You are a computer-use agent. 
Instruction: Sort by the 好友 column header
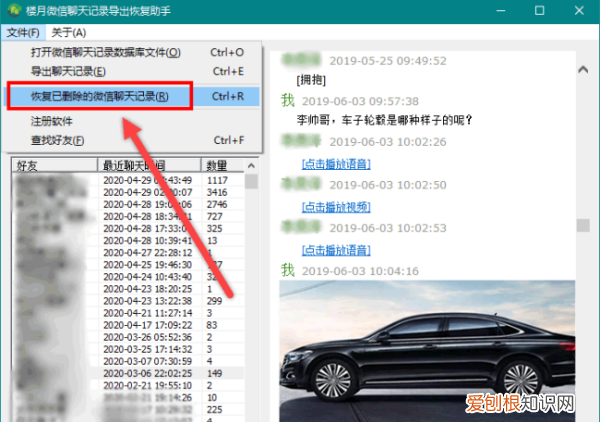pos(54,166)
